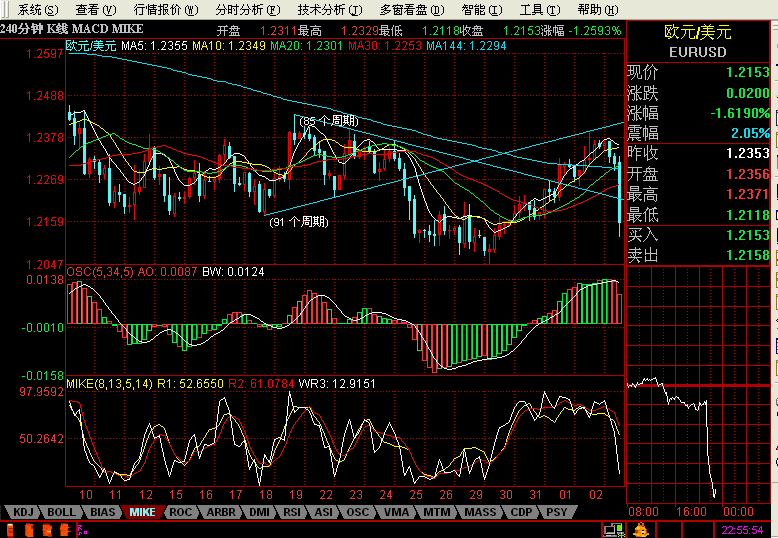Image resolution: width=778 pixels, height=538 pixels.
Task: Click the third red status bar icon
Action: pyautogui.click(x=47, y=530)
